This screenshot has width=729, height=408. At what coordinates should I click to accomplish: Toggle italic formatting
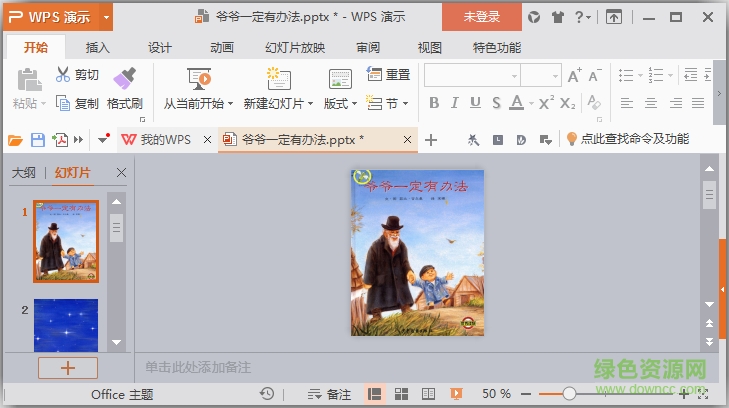[x=455, y=103]
